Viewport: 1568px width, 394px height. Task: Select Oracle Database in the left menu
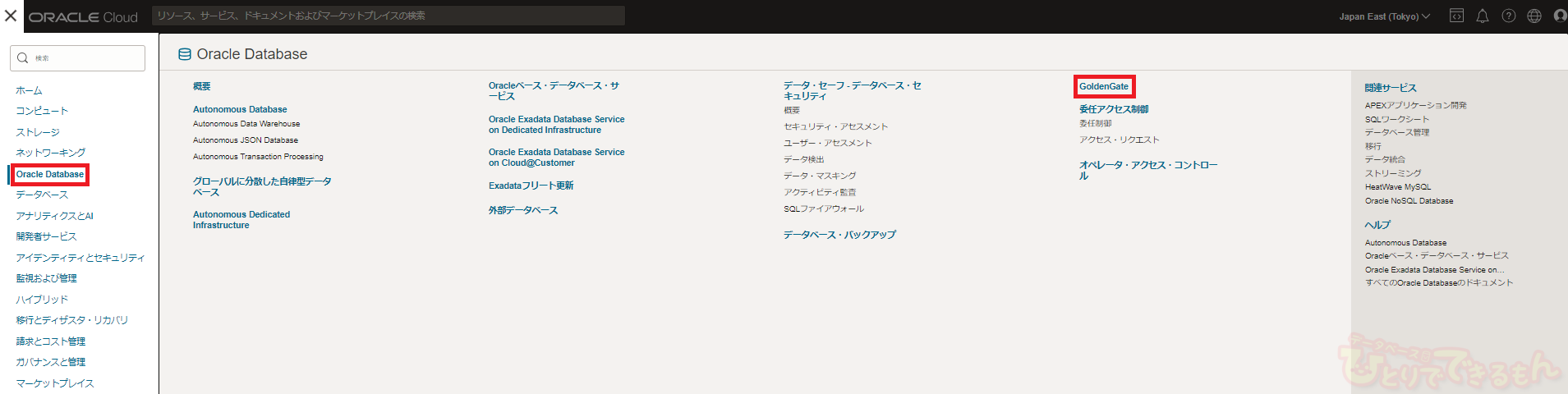click(50, 174)
